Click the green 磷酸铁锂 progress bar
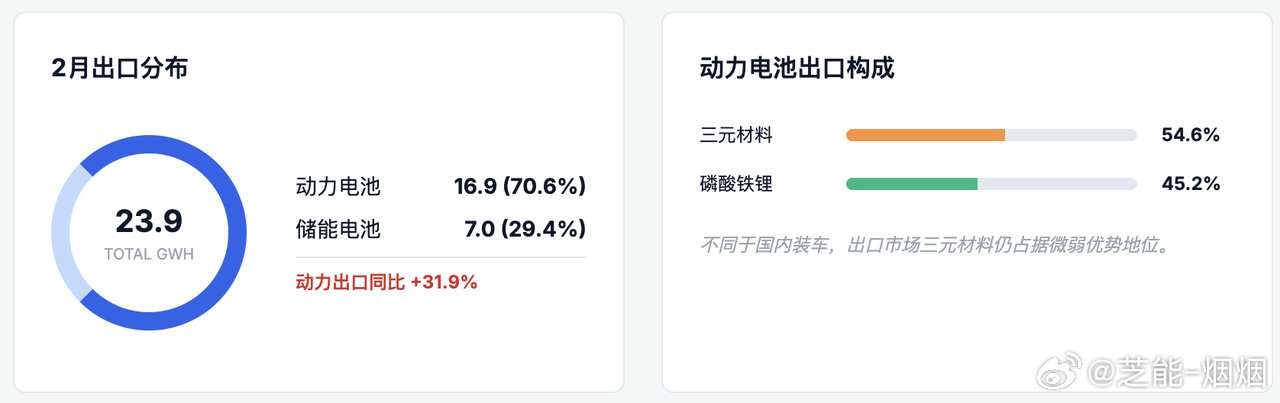The width and height of the screenshot is (1280, 403). pos(911,184)
